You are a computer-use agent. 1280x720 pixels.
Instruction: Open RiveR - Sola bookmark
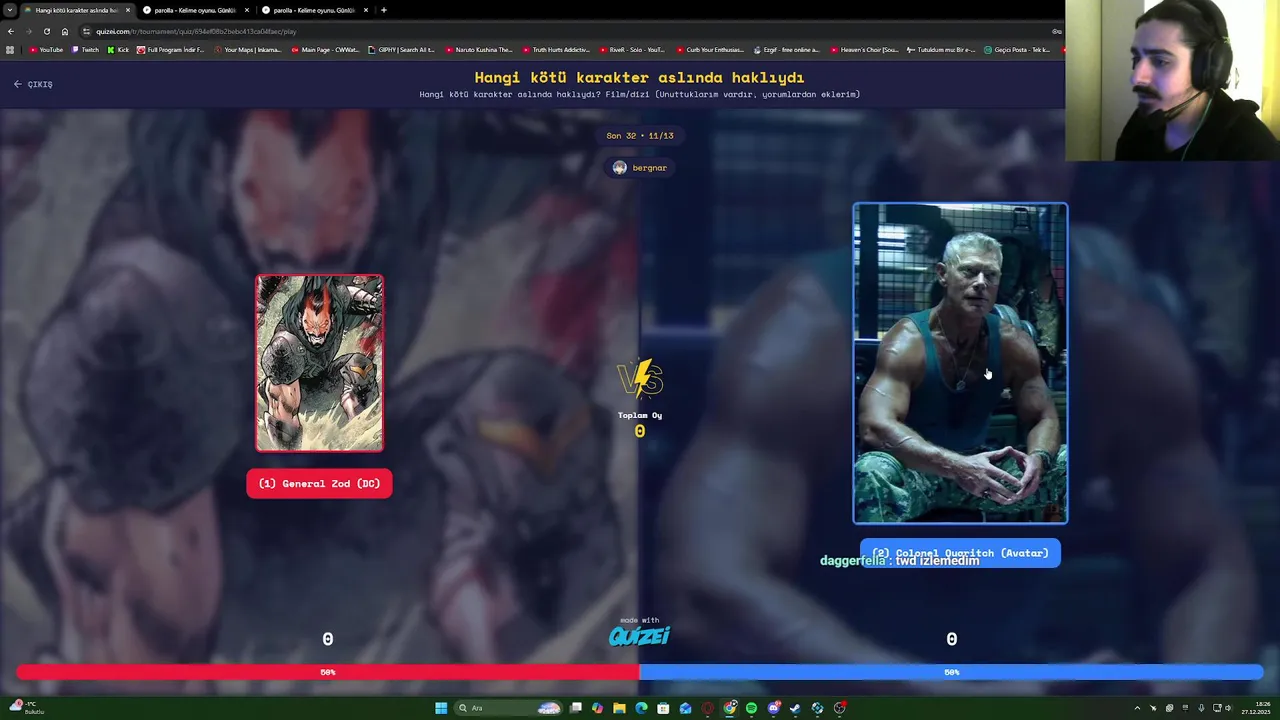(633, 49)
